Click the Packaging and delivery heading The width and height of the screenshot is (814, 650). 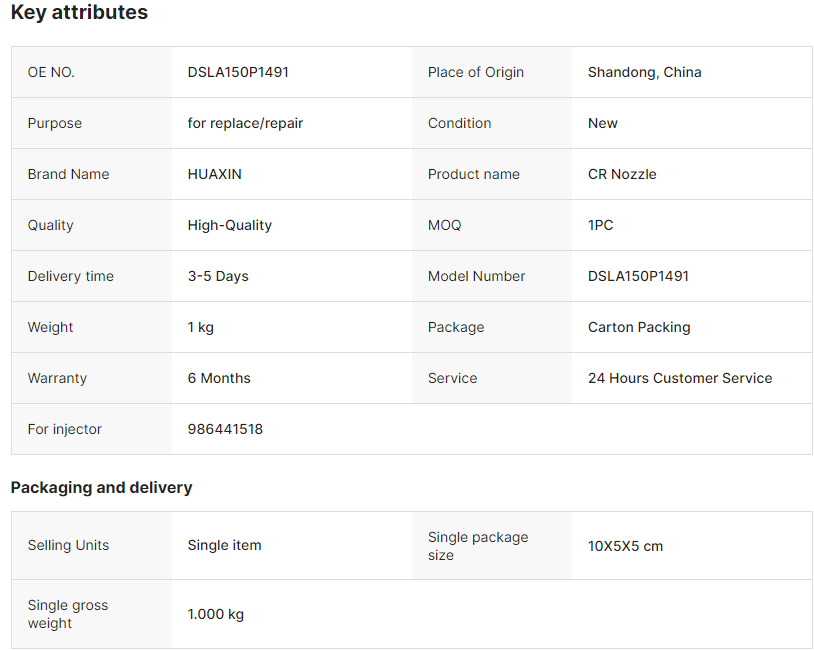101,488
